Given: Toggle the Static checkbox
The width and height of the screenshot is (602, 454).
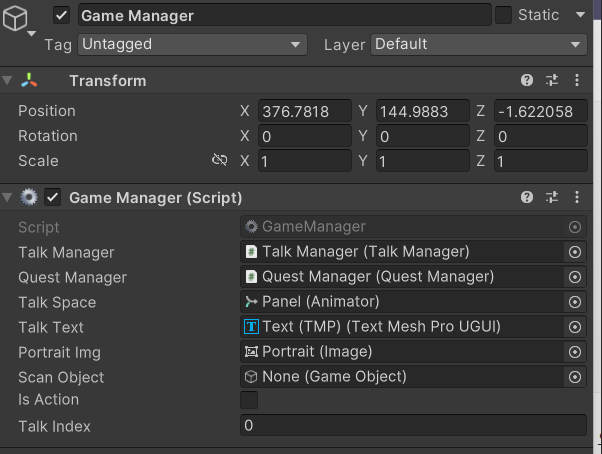Looking at the screenshot, I should point(503,15).
